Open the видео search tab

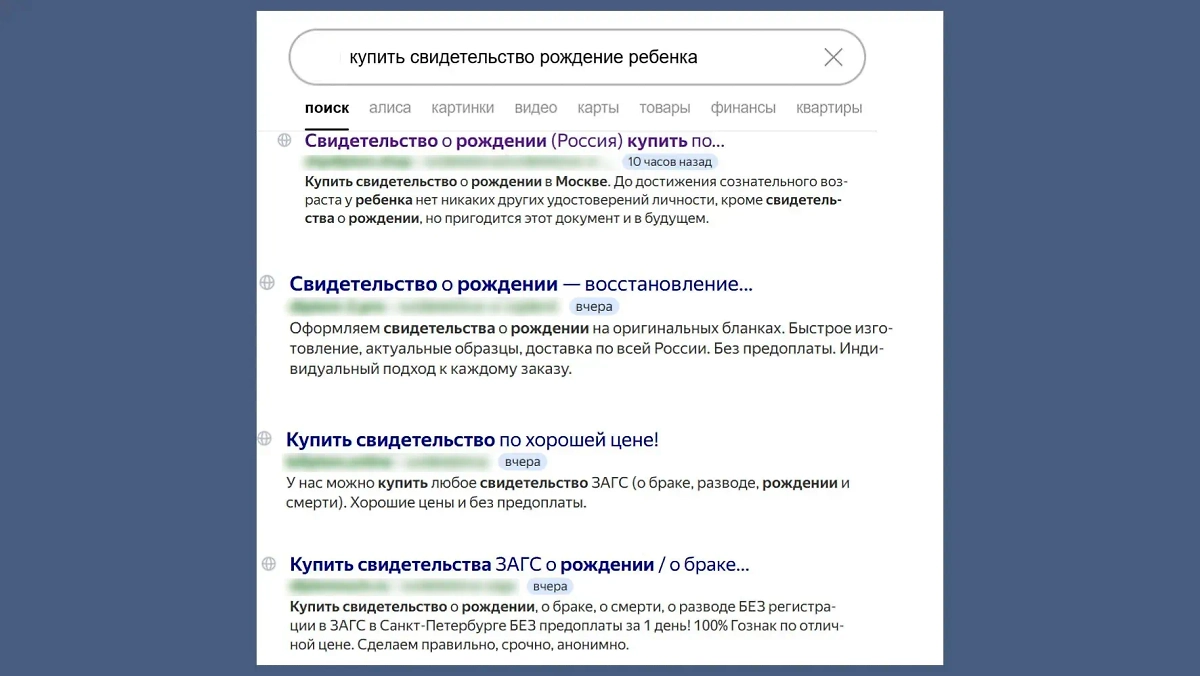(535, 108)
